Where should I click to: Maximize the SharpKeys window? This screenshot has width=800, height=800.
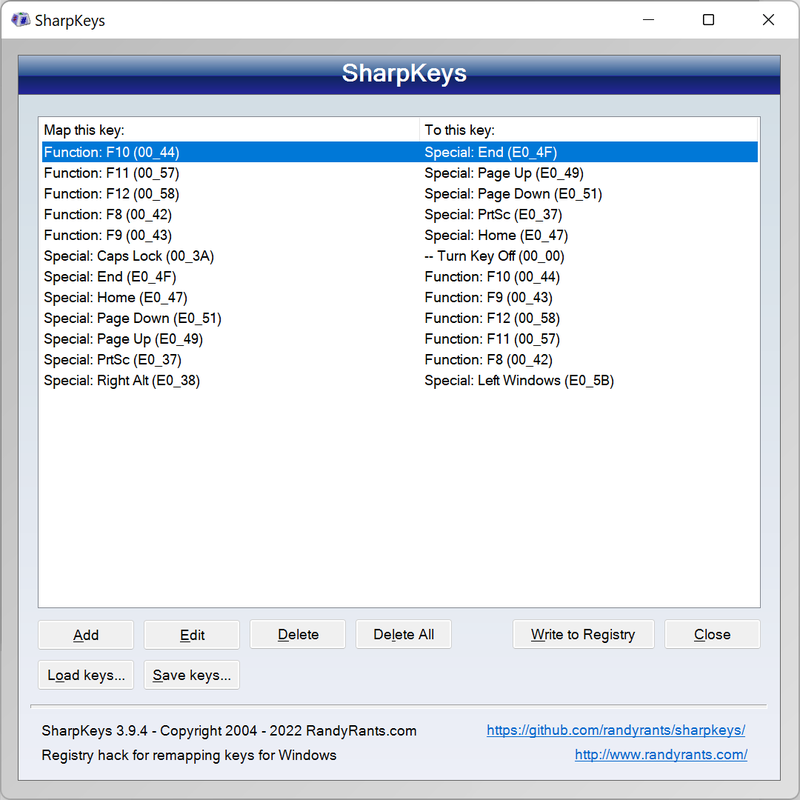tap(708, 20)
